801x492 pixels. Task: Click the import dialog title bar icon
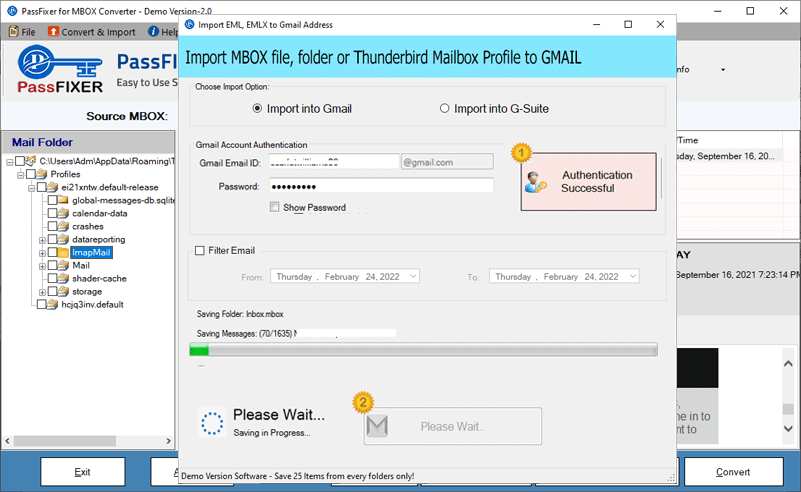coord(190,25)
